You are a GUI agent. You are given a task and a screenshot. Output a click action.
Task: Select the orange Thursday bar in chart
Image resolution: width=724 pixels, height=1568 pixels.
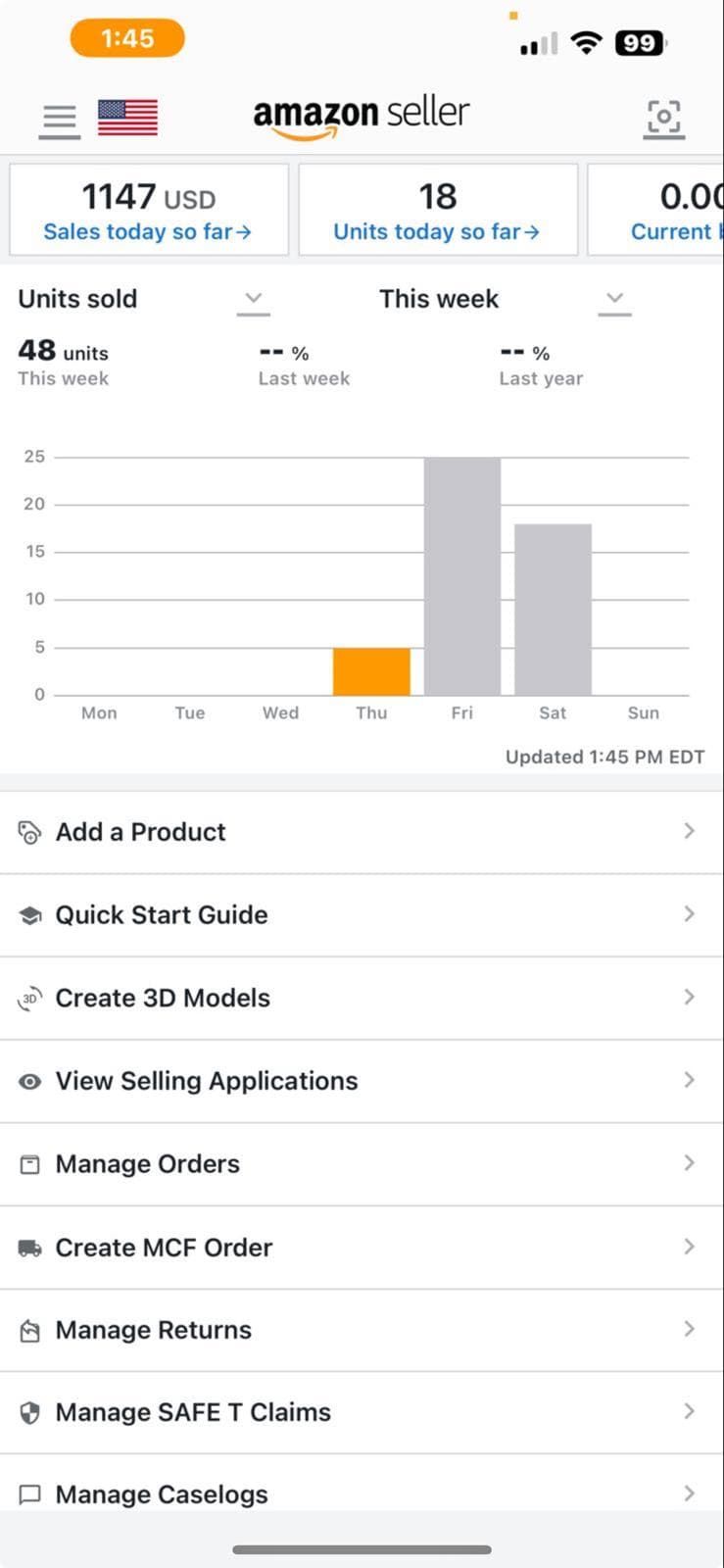pyautogui.click(x=371, y=671)
